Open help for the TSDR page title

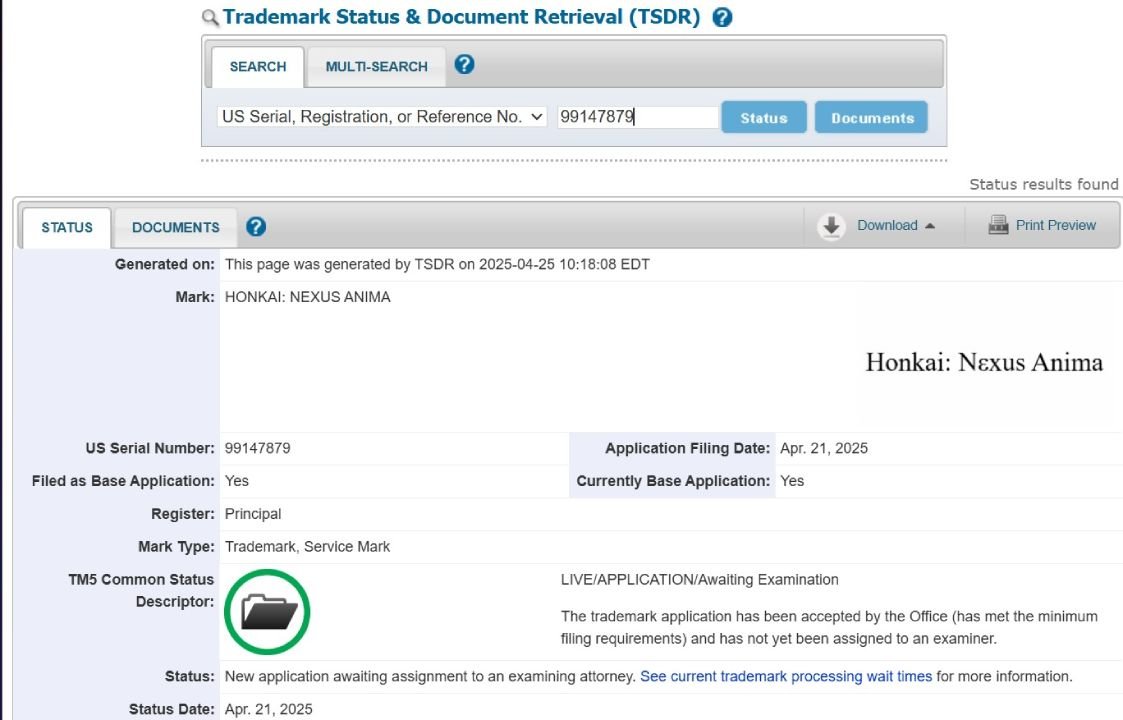pos(722,17)
